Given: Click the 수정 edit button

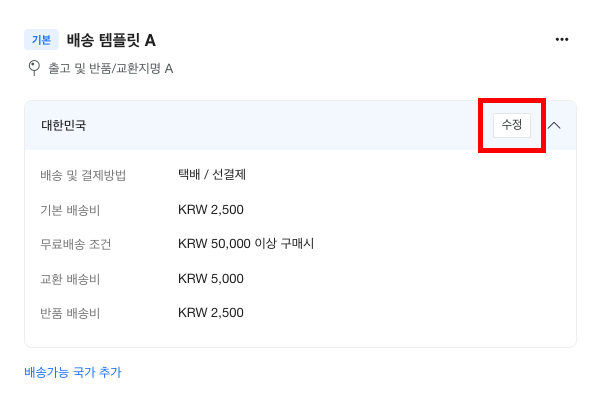Looking at the screenshot, I should coord(512,125).
